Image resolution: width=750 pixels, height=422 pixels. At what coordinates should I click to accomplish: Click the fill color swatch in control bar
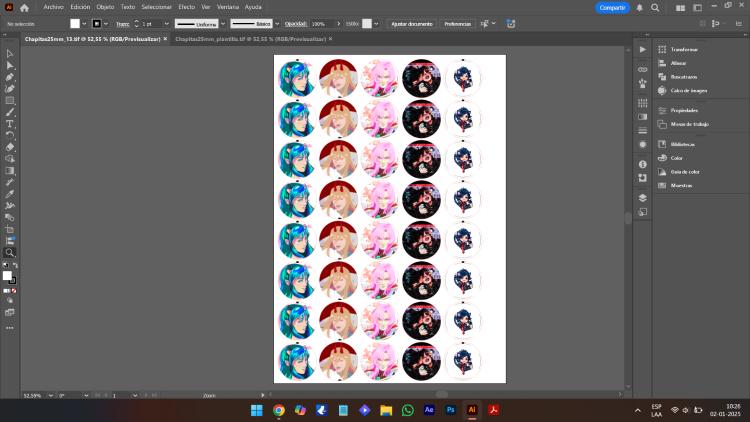click(75, 24)
